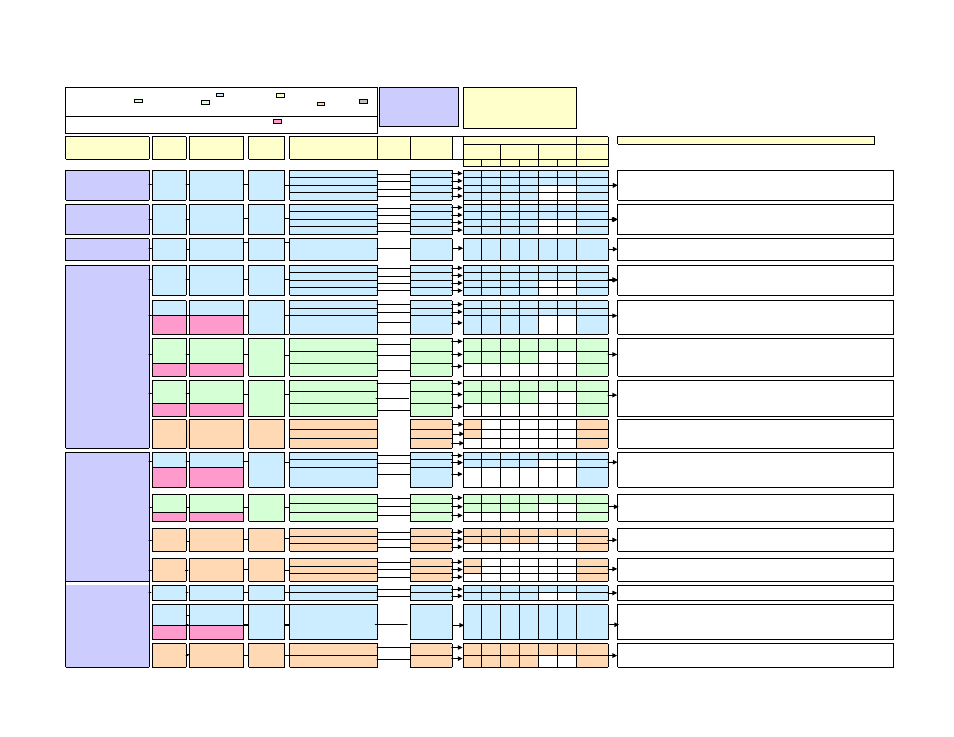Click the long thin yellow header bar
Screen dimensions: 954x737
pos(746,141)
